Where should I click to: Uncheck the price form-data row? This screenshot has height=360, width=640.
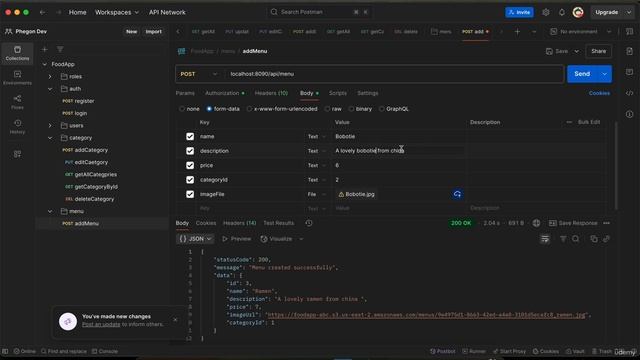190,165
